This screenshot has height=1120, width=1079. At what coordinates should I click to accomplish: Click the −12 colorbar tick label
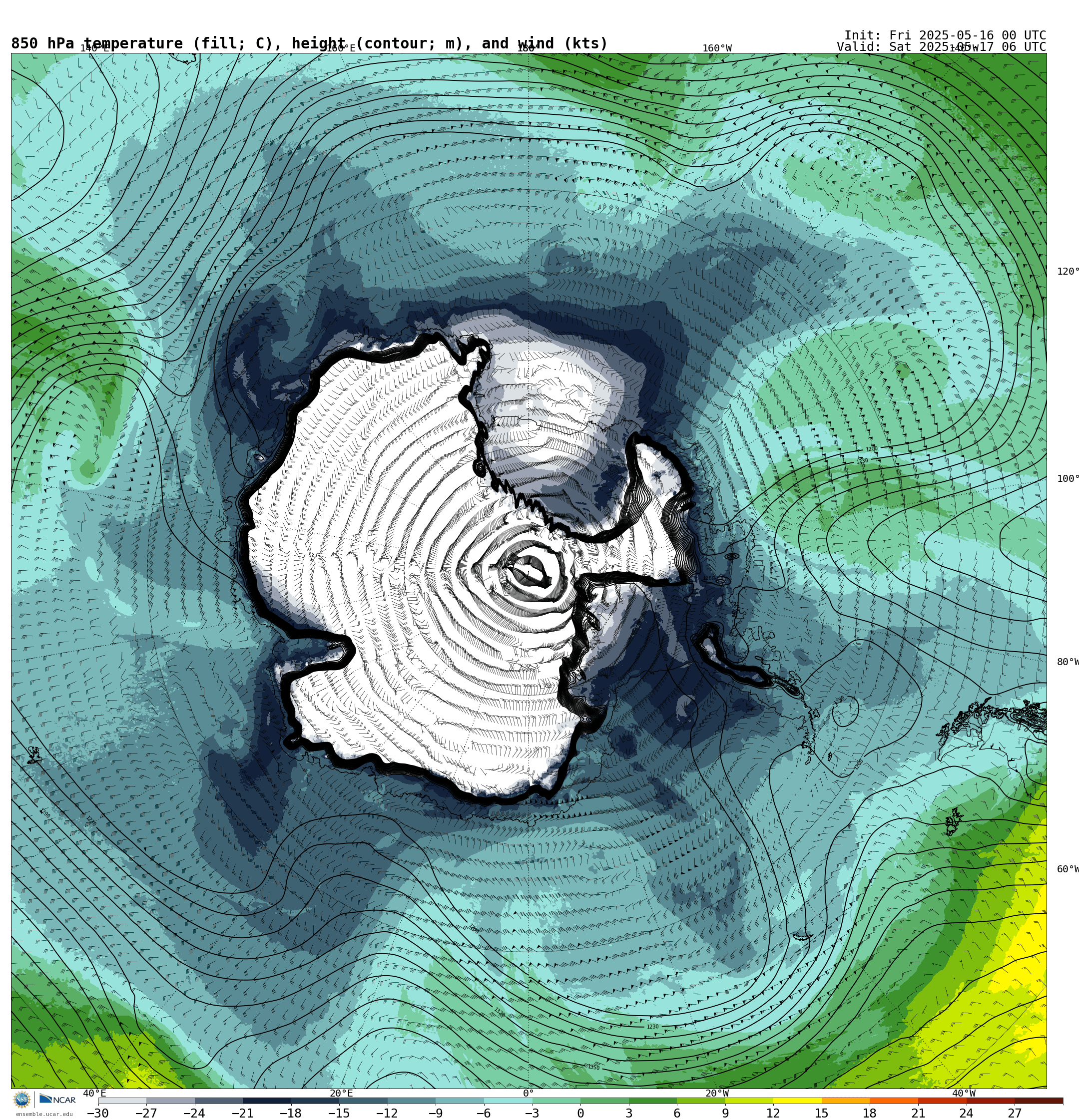[387, 1113]
